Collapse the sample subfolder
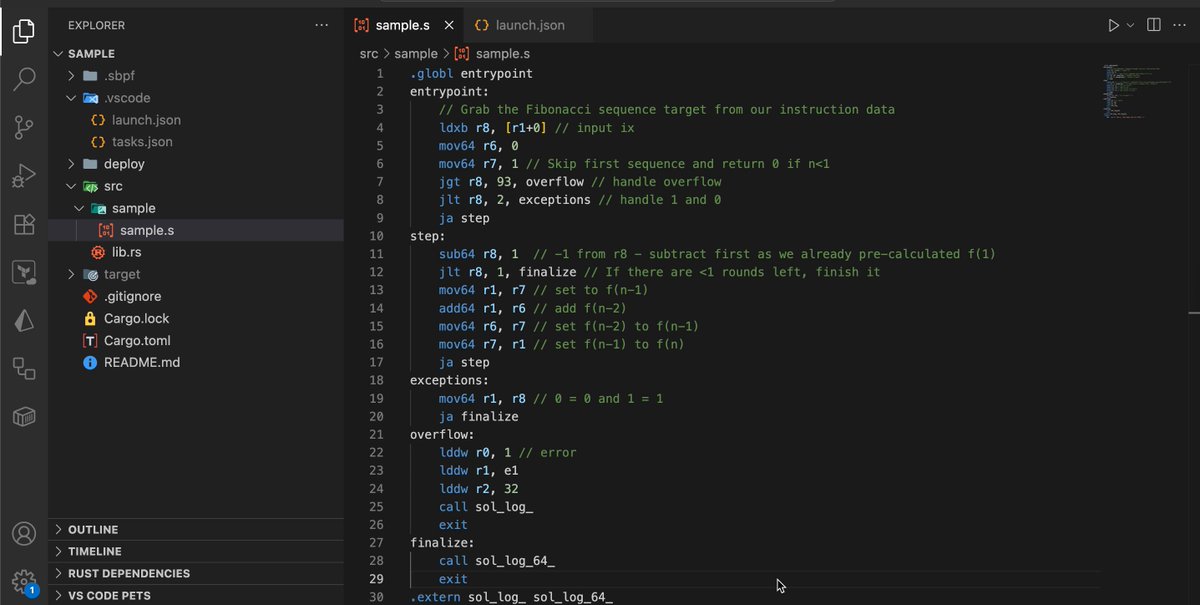This screenshot has width=1200, height=605. (x=196, y=208)
